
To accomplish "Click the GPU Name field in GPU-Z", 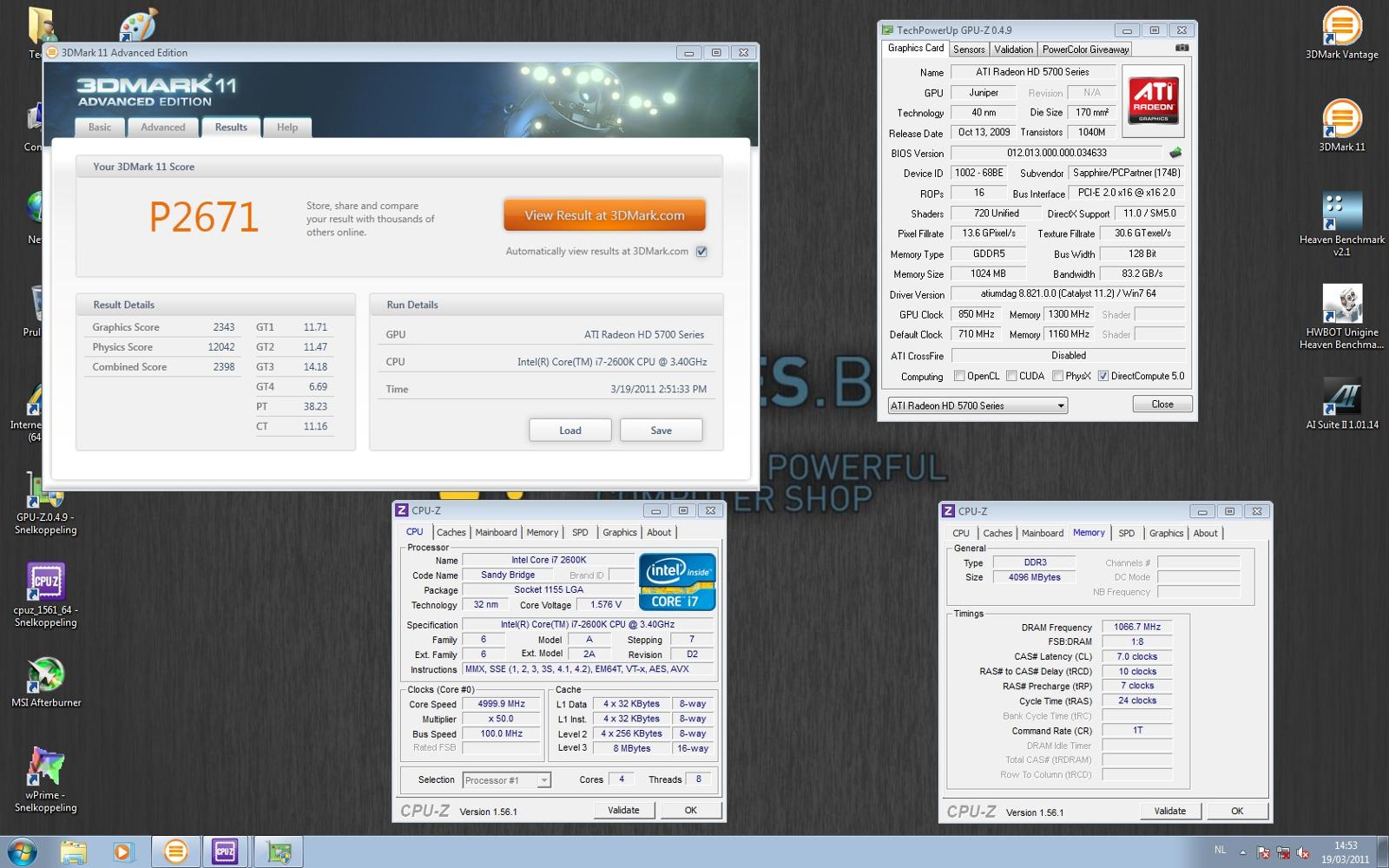I will (x=1032, y=72).
